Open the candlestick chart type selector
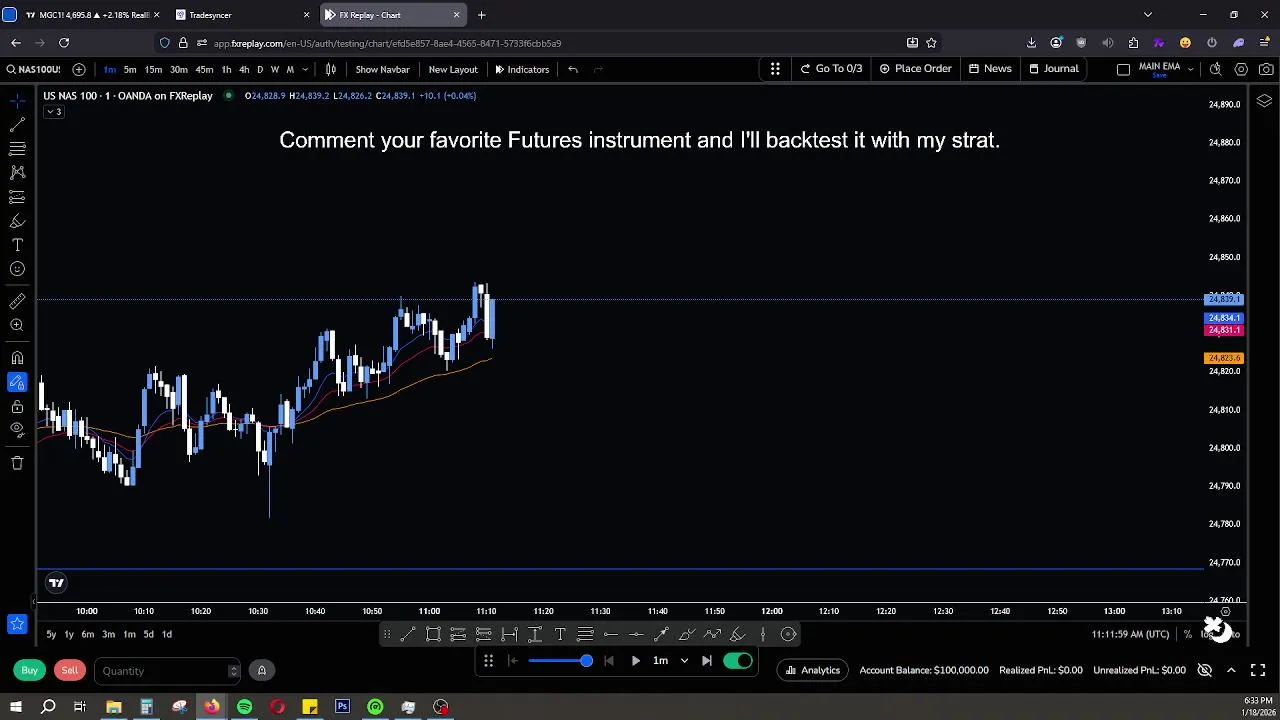This screenshot has width=1280, height=720. pos(332,69)
